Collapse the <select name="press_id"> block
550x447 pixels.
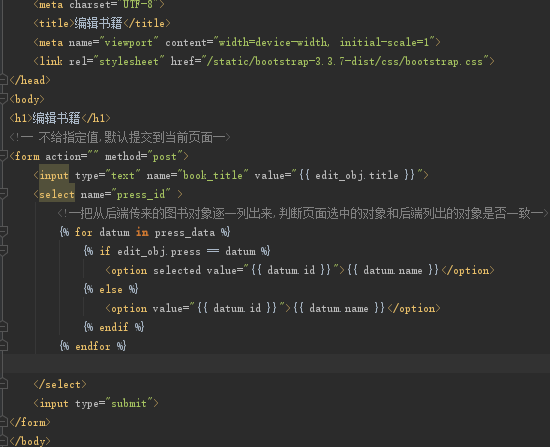pyautogui.click(x=3, y=194)
